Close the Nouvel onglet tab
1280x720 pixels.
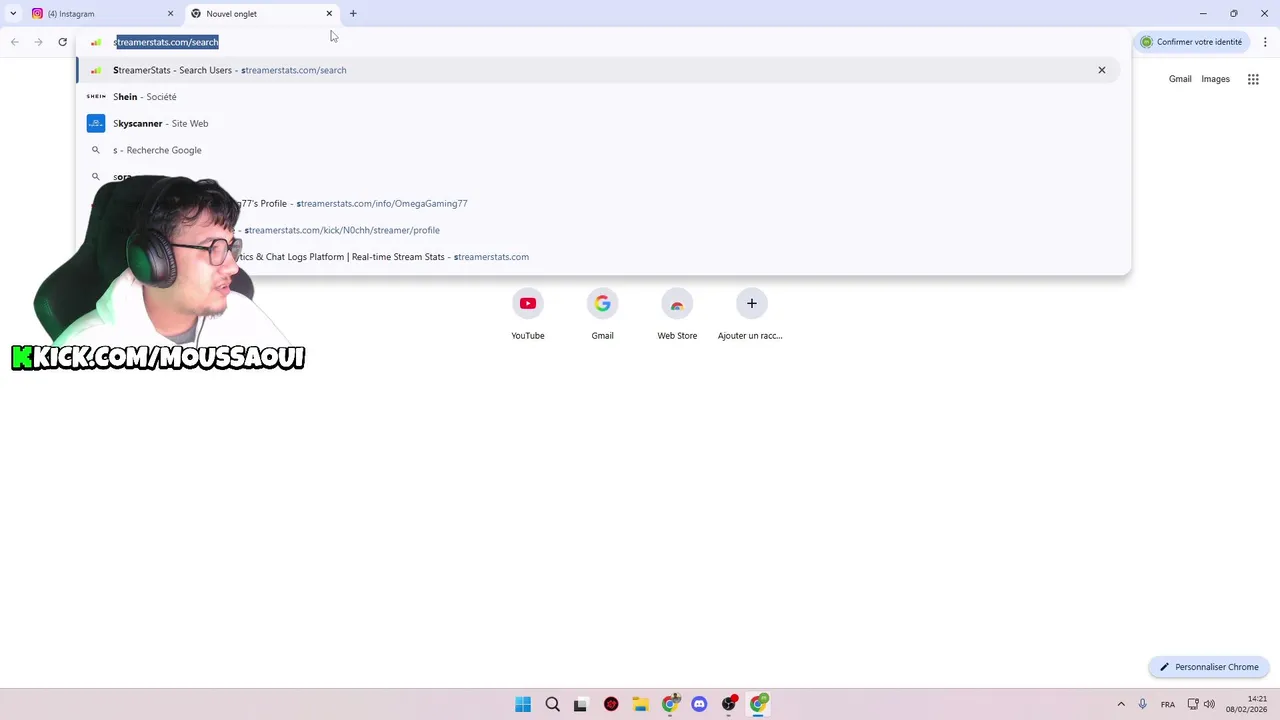(x=329, y=14)
